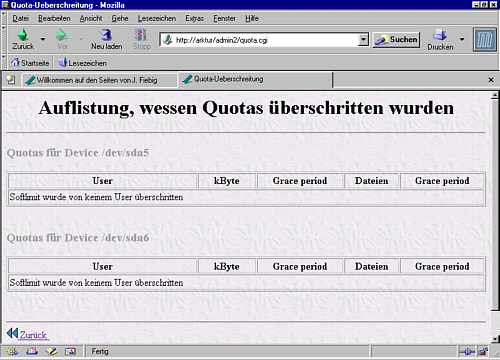Click the vertical scrollbar down arrow

click(495, 339)
